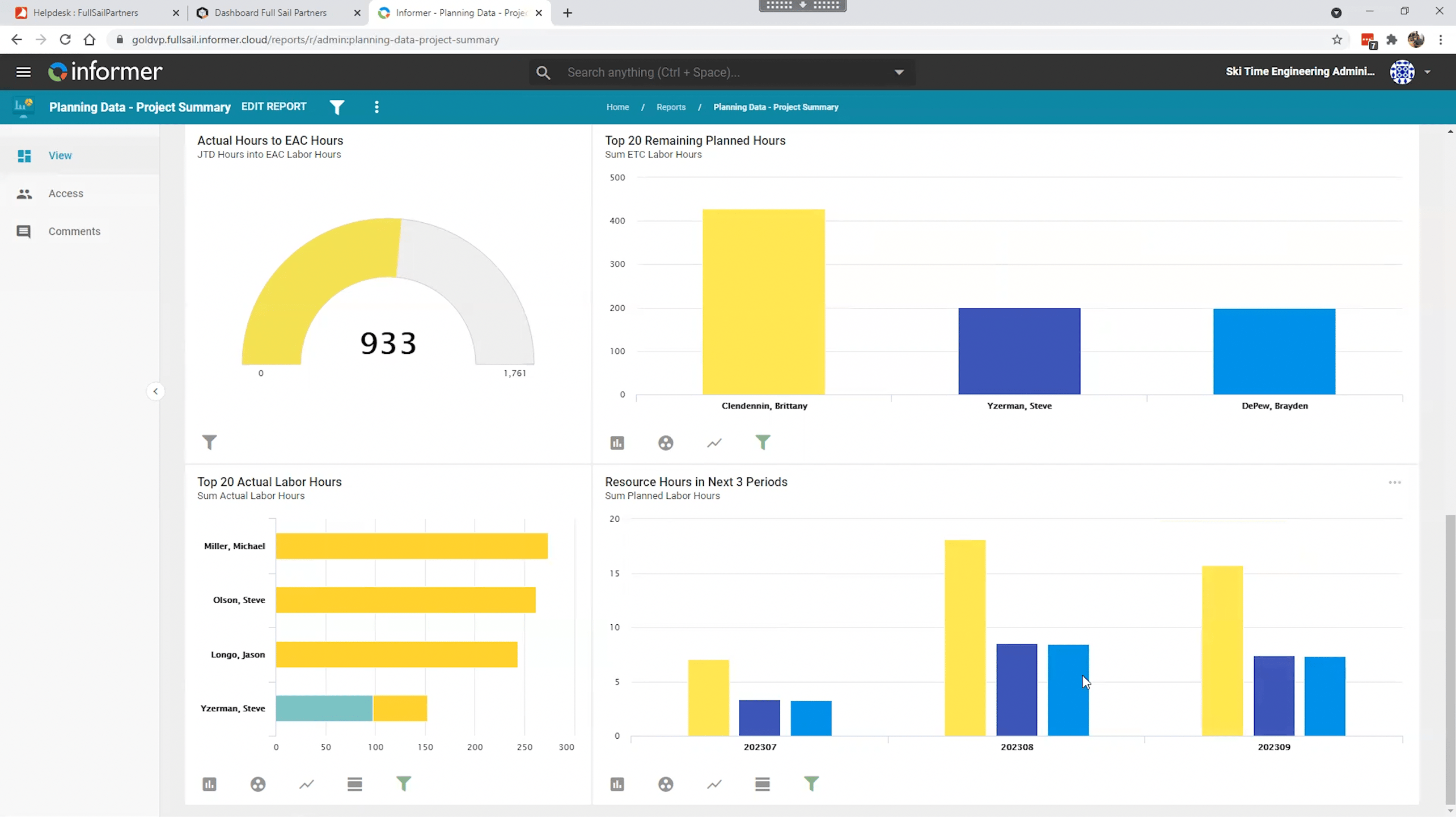Click the Informer logo in the header
1456x817 pixels.
105,71
